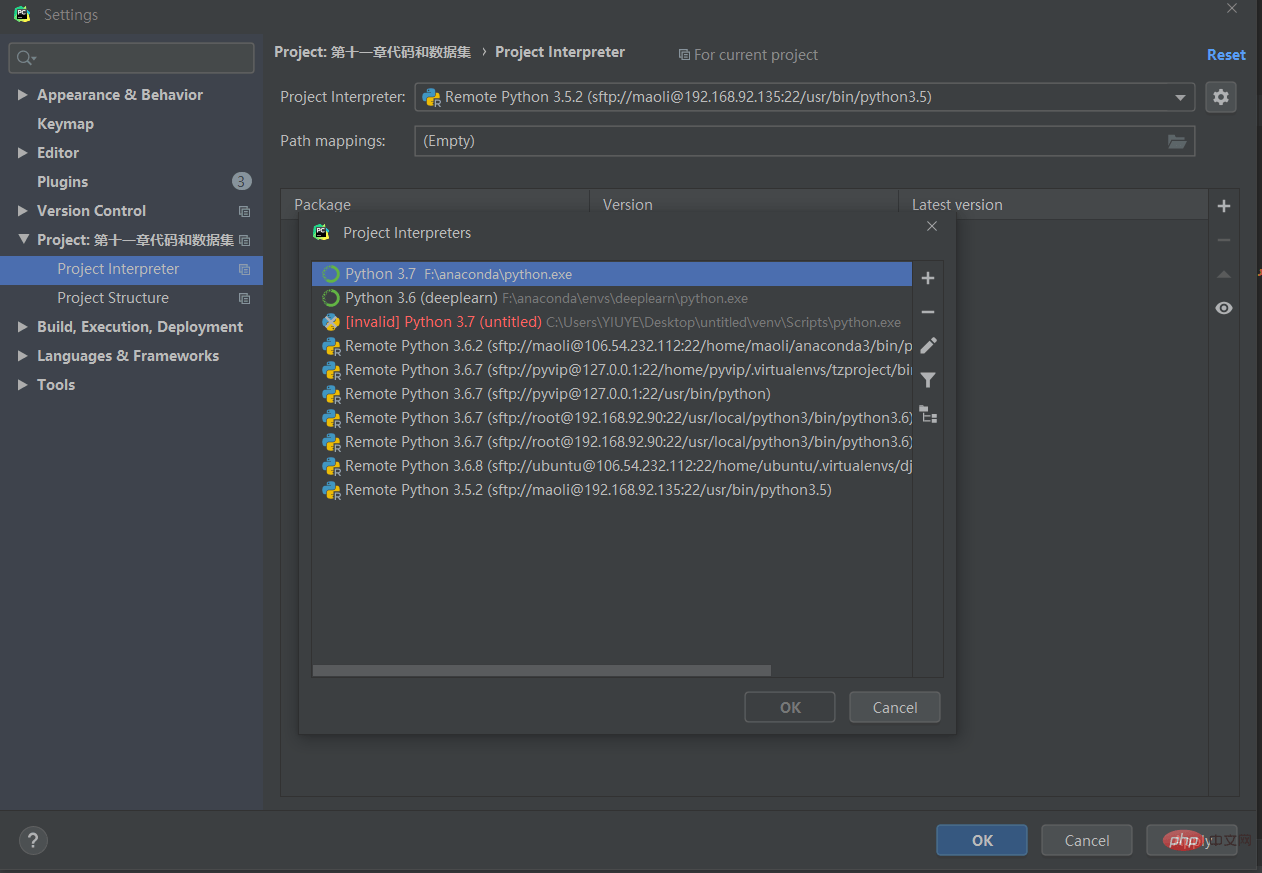
Task: Toggle show early releases eye icon
Action: [1224, 308]
